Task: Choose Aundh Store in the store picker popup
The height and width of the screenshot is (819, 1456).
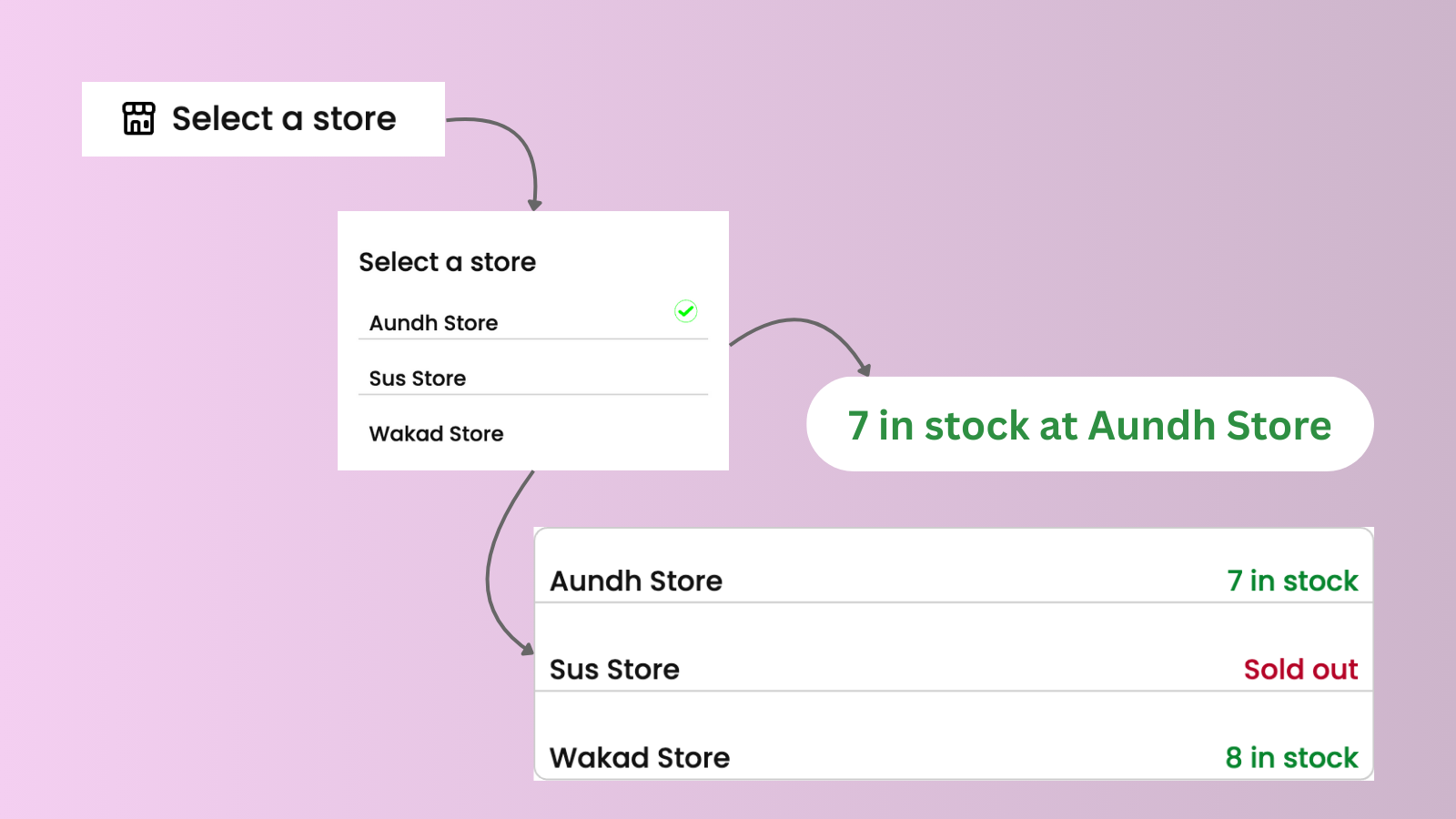Action: [433, 323]
